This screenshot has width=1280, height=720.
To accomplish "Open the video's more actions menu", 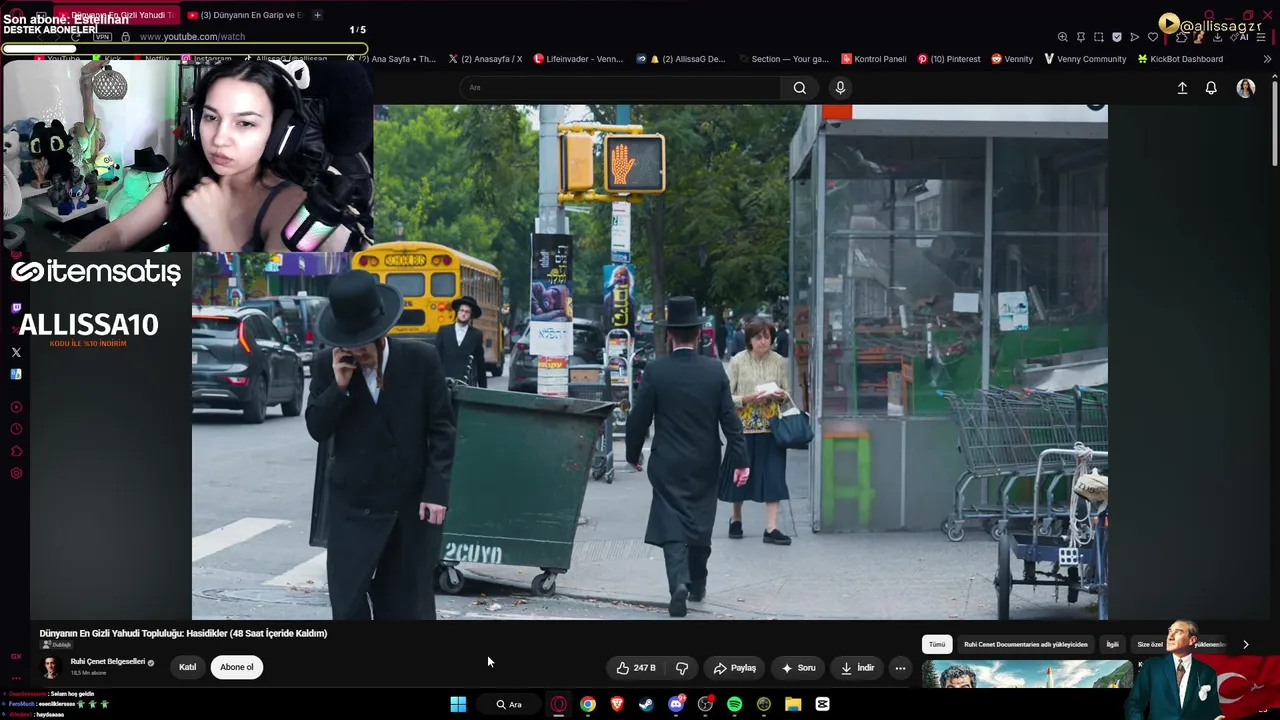I will tap(900, 668).
